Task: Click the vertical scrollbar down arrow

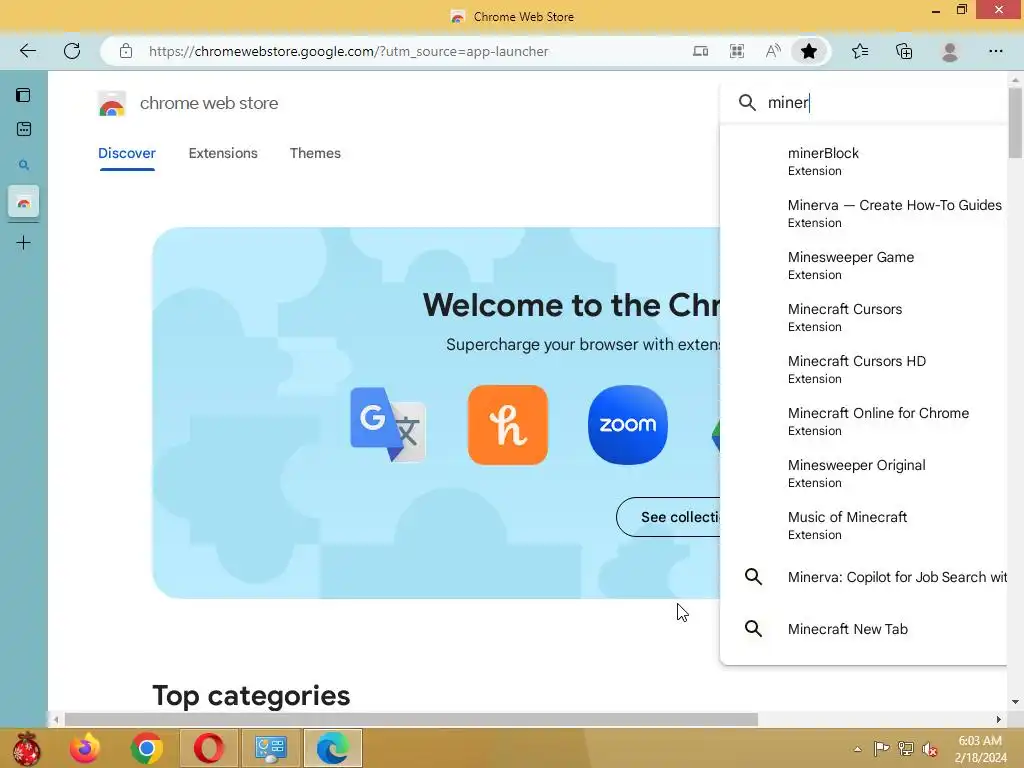Action: pos(1015,702)
